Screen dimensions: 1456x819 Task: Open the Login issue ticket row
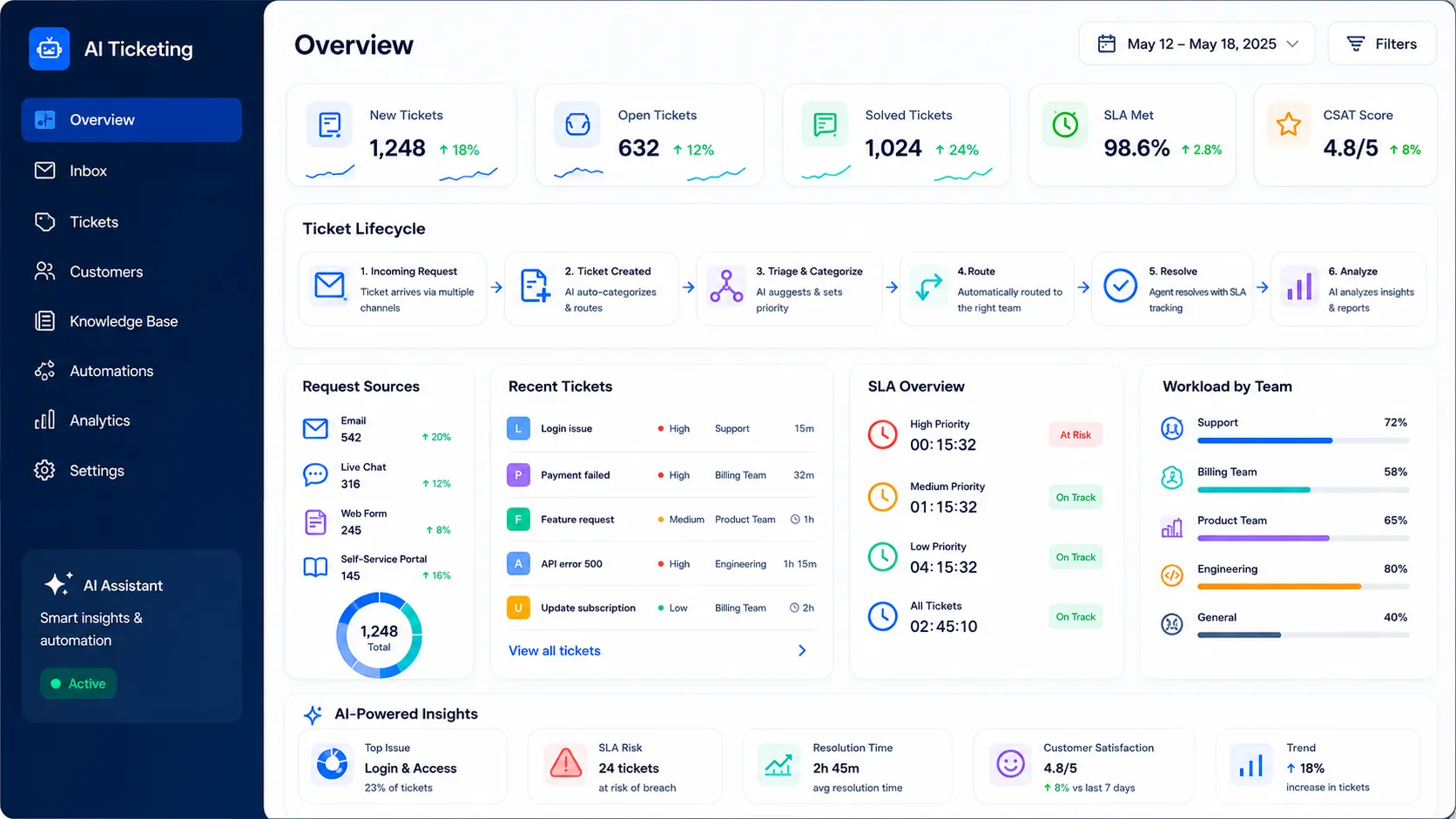pyautogui.click(x=662, y=428)
